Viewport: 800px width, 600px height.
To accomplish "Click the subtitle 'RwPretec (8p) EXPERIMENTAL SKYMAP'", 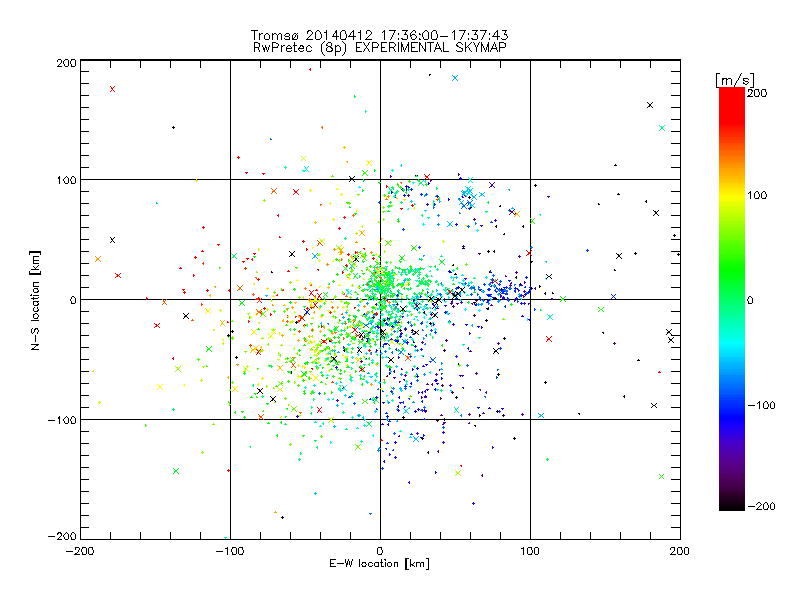I will 380,48.
